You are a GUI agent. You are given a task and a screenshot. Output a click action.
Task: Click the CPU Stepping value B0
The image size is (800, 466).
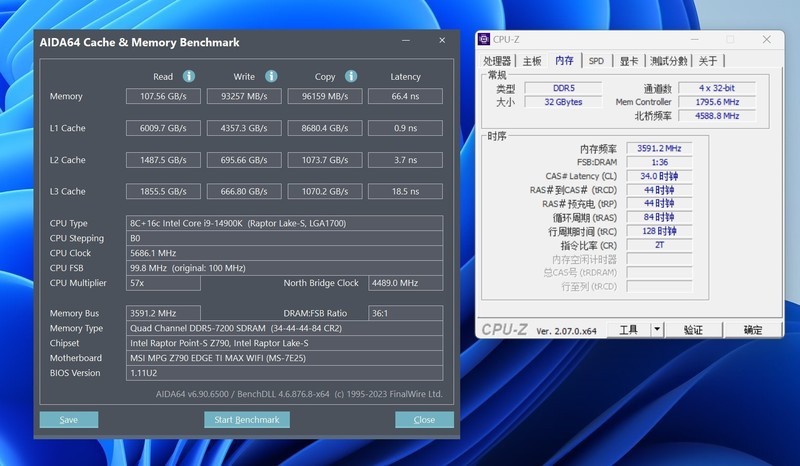[x=284, y=238]
